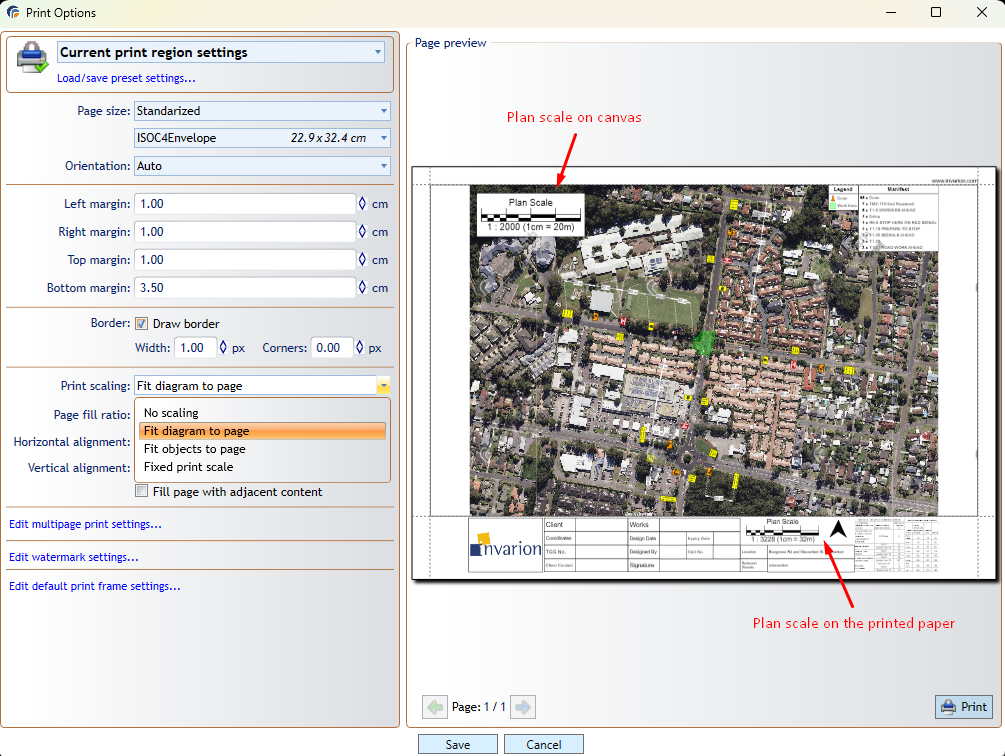Click the Print button
This screenshot has height=756, width=1005.
[963, 707]
